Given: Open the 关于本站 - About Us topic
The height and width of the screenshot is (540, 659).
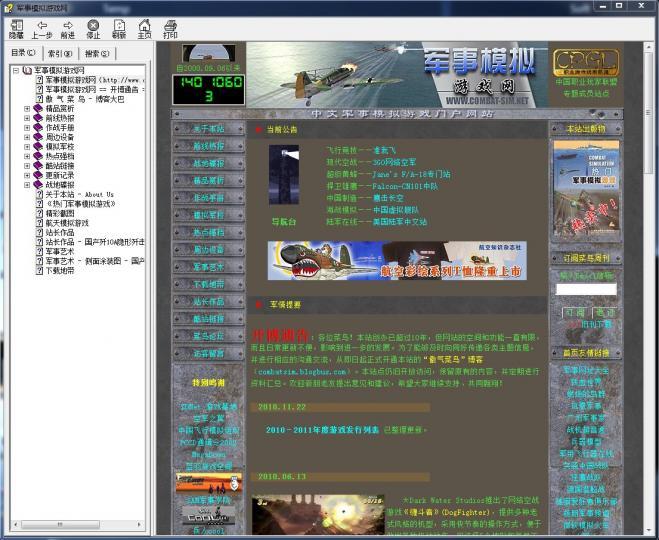Looking at the screenshot, I should (x=80, y=194).
